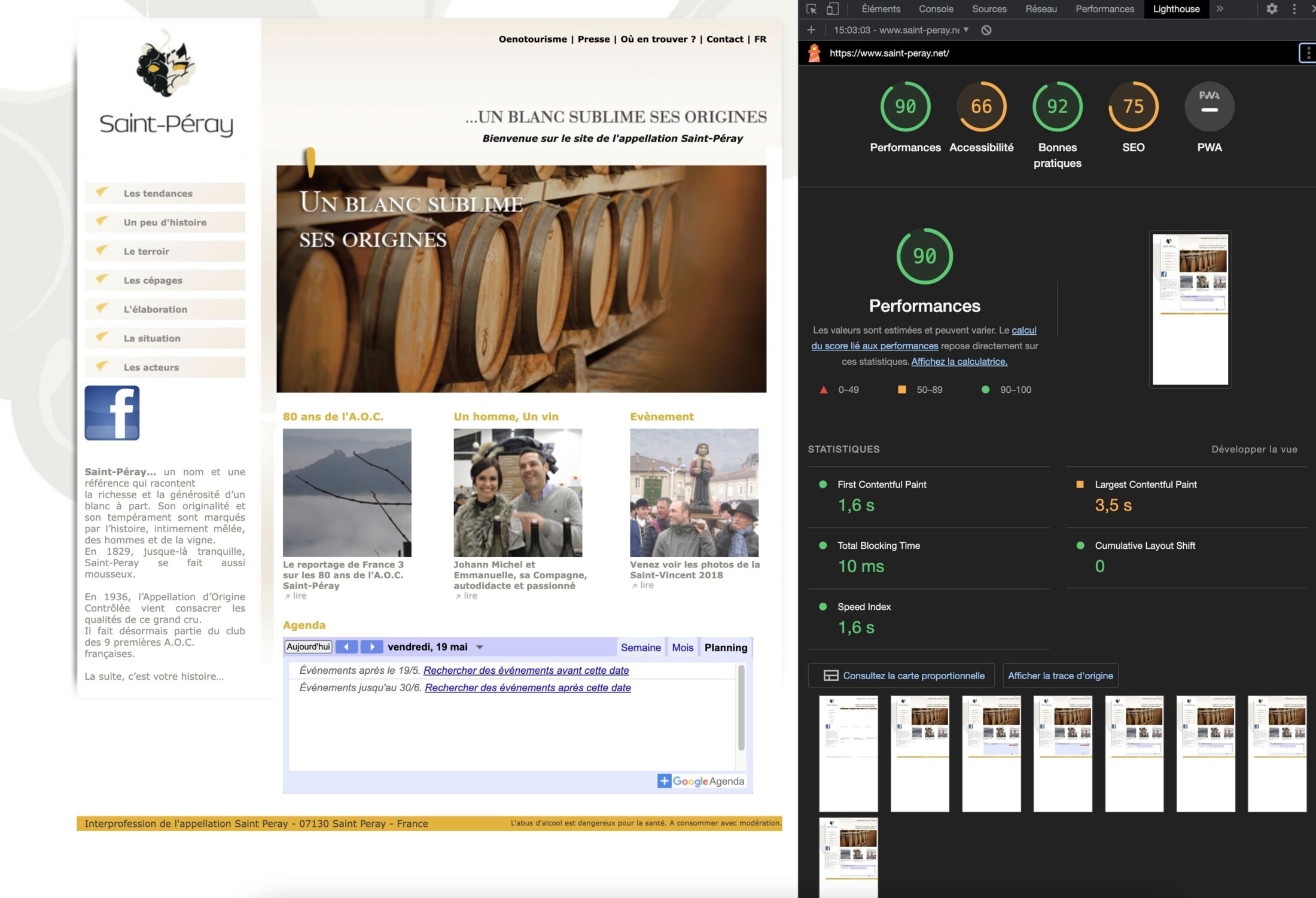The image size is (1316, 898).
Task: Click the SEO score gauge 75
Action: coord(1133,106)
